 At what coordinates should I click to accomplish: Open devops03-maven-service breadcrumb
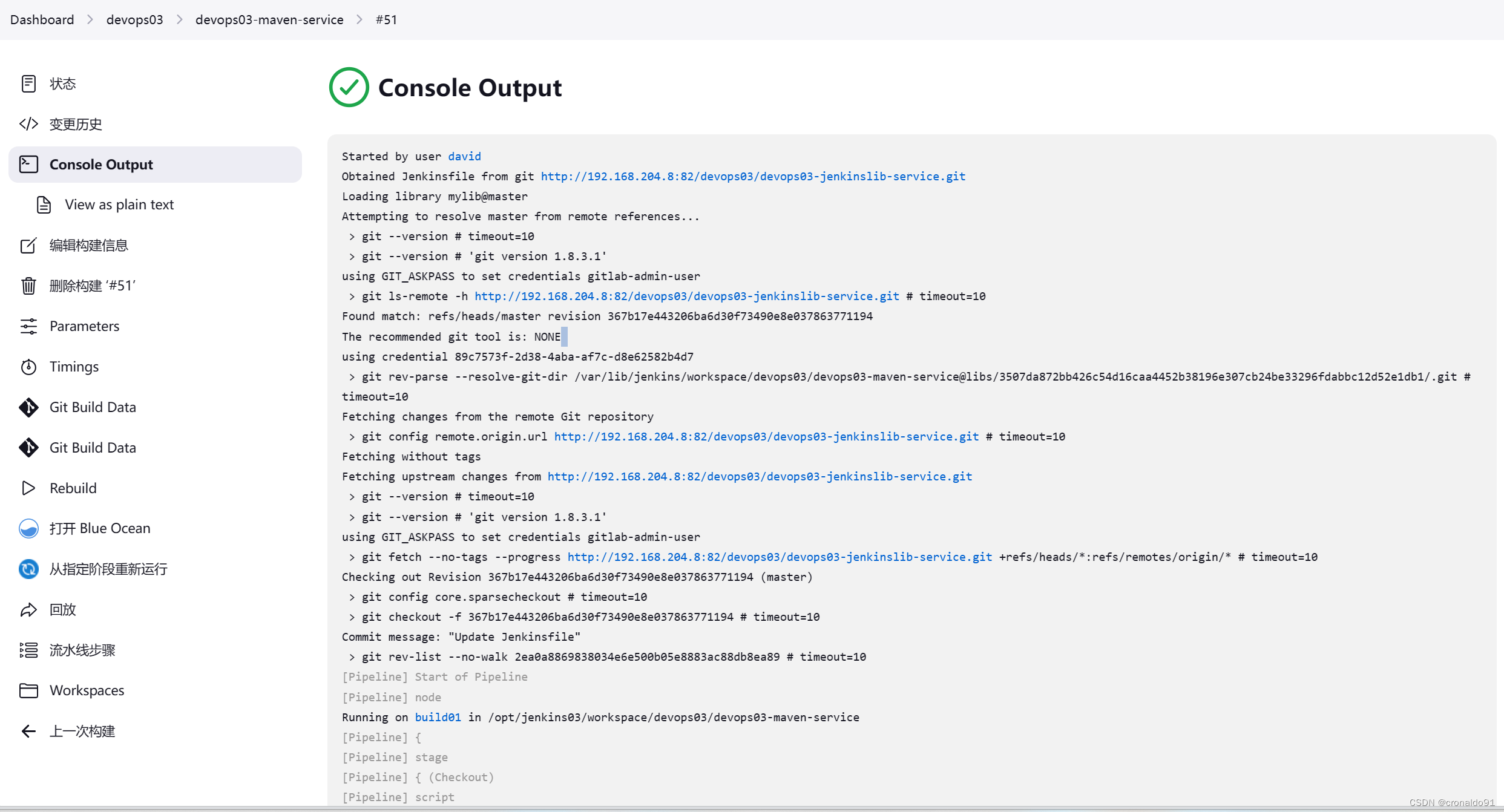pyautogui.click(x=269, y=19)
